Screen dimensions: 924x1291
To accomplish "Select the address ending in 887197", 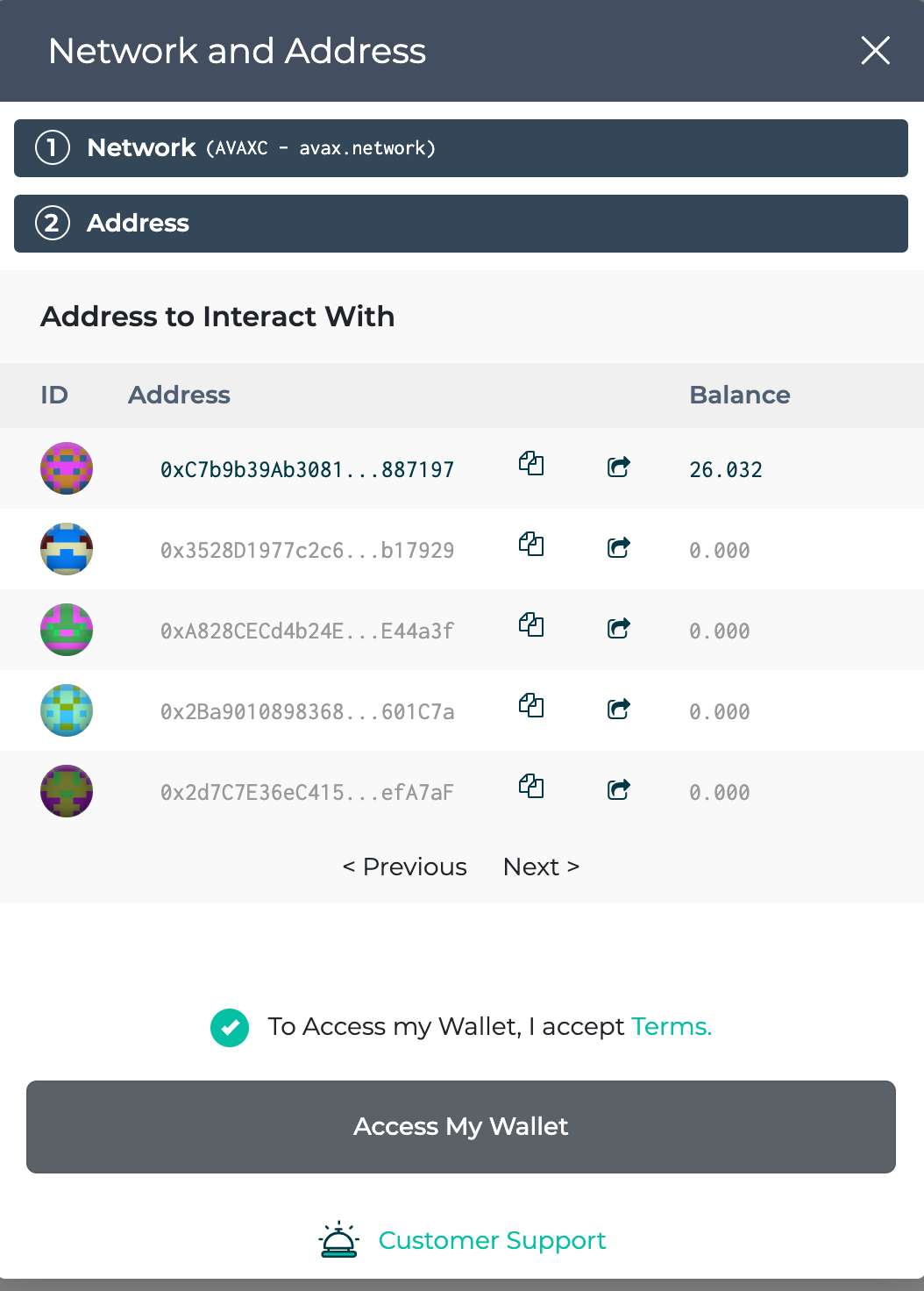I will click(x=309, y=469).
